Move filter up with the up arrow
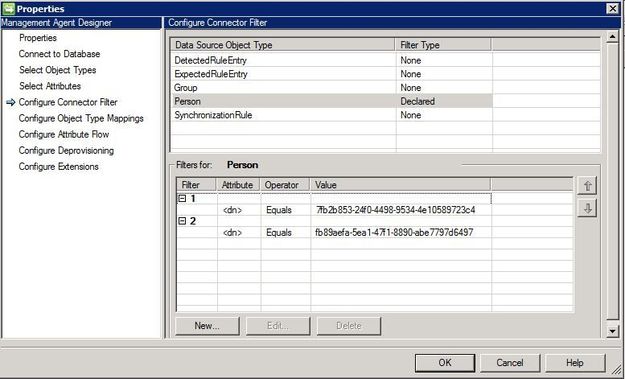This screenshot has width=625, height=379. (587, 185)
